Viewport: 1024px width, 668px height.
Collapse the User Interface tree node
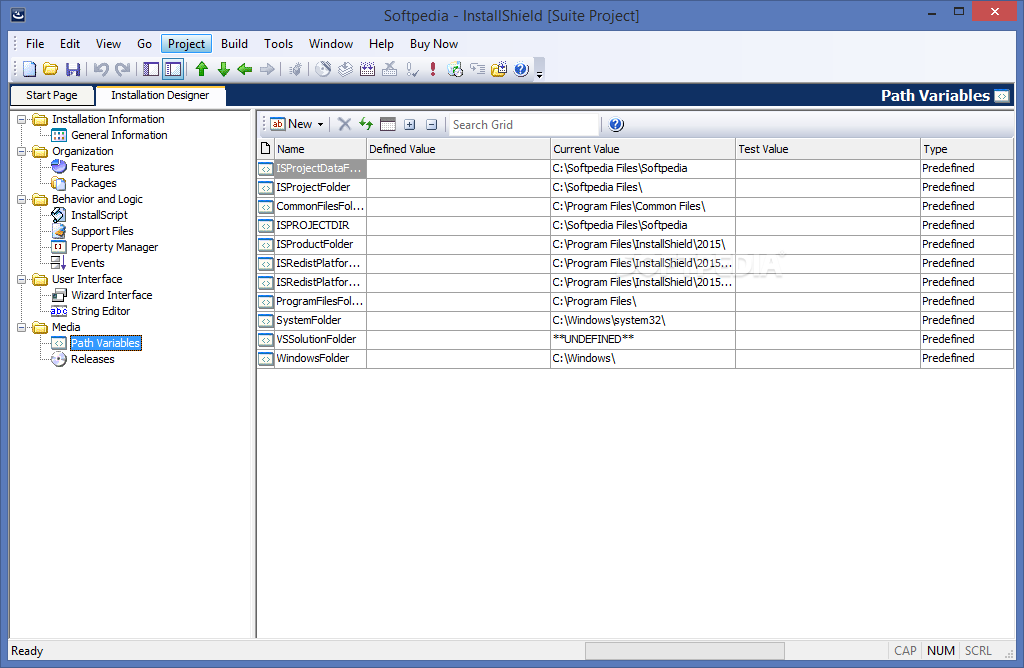click(x=22, y=279)
